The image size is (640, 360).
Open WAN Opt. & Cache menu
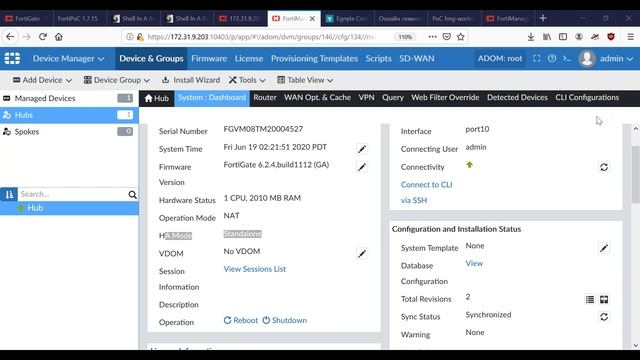coord(317,98)
